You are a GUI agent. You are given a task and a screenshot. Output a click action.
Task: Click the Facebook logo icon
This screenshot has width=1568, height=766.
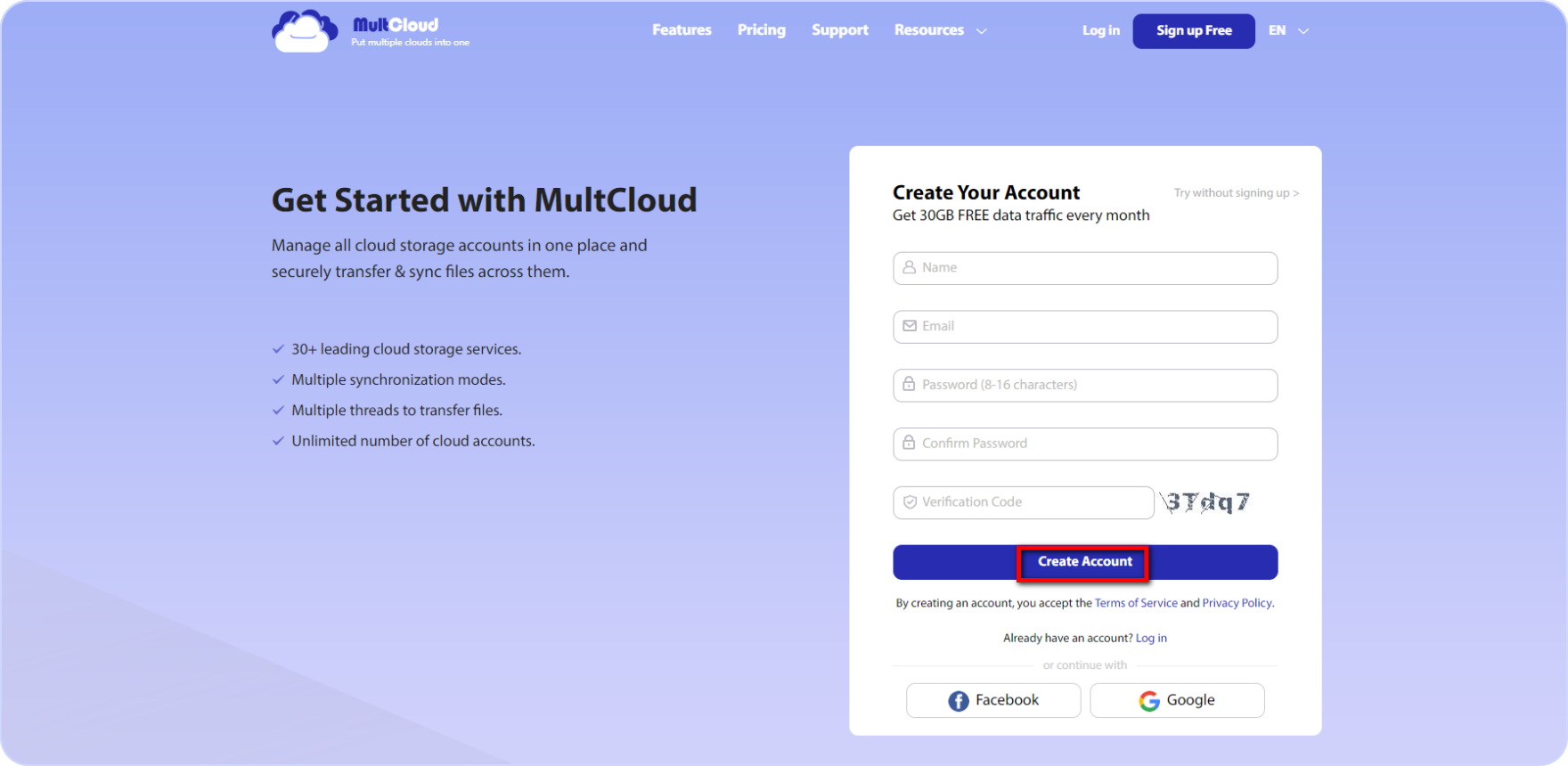pyautogui.click(x=958, y=701)
